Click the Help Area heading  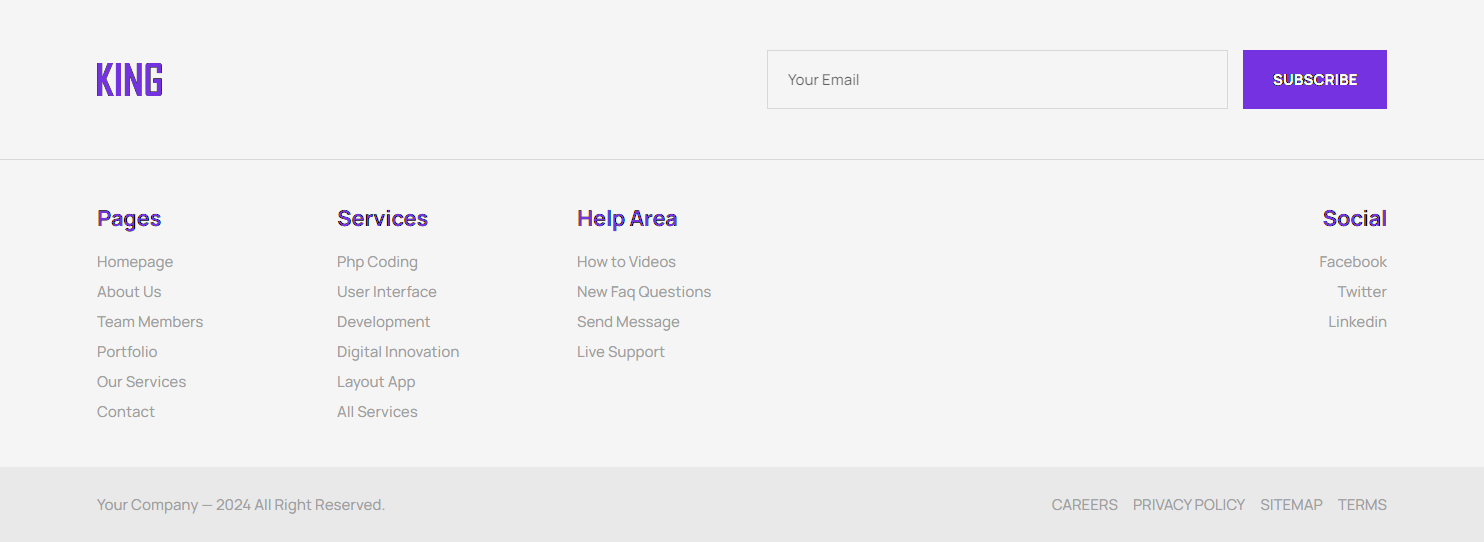click(x=627, y=219)
